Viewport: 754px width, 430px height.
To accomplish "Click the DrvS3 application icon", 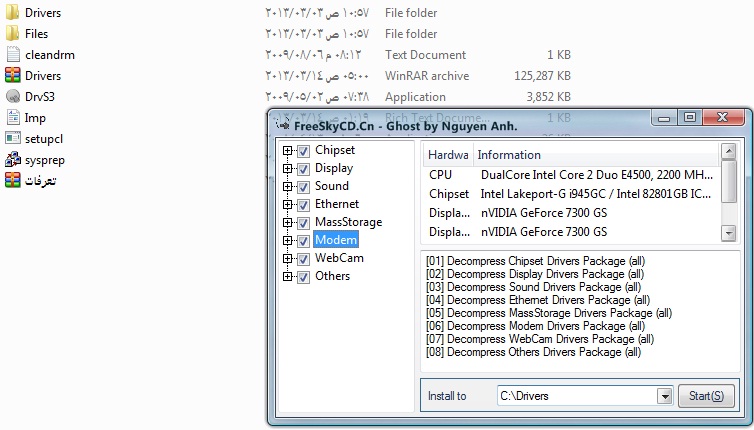I will coord(13,96).
